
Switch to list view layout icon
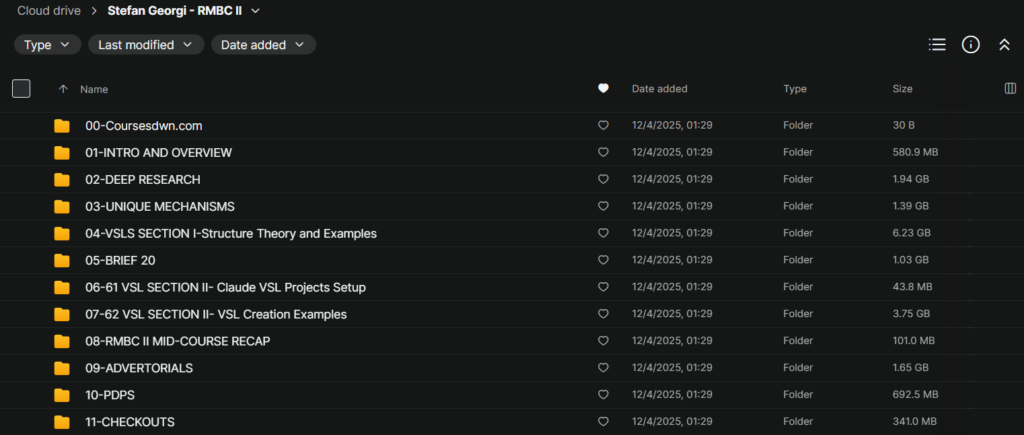[937, 44]
